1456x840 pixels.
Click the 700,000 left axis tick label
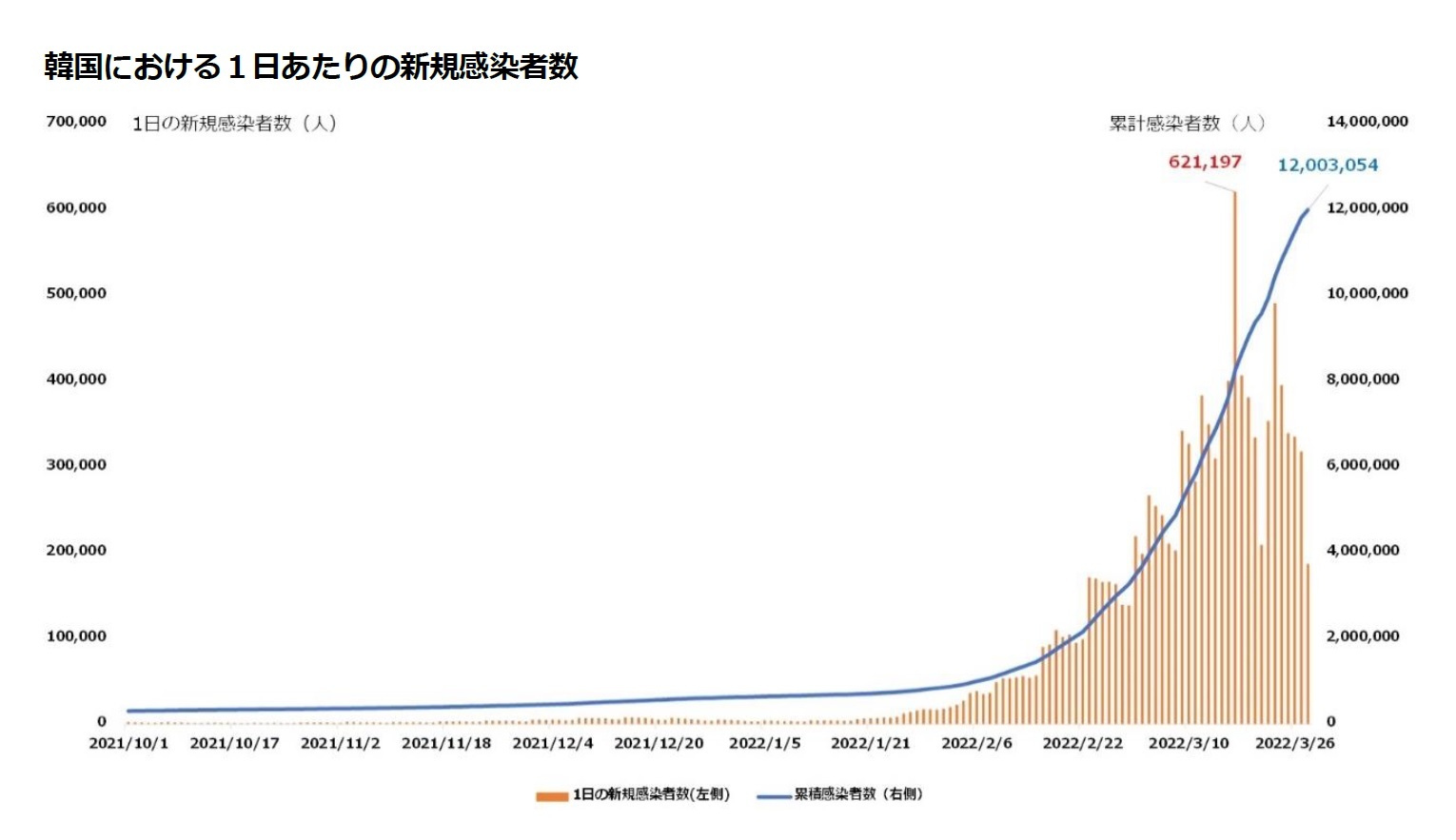(76, 122)
